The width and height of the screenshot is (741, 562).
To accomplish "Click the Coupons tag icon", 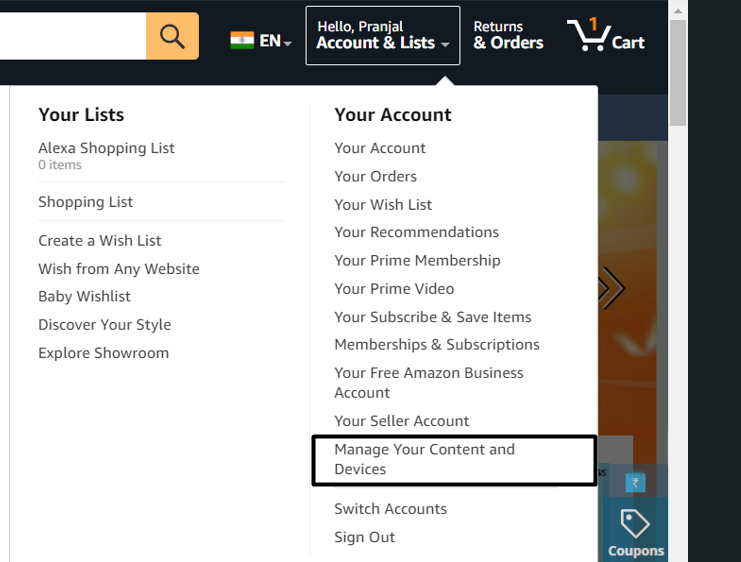I will click(635, 523).
